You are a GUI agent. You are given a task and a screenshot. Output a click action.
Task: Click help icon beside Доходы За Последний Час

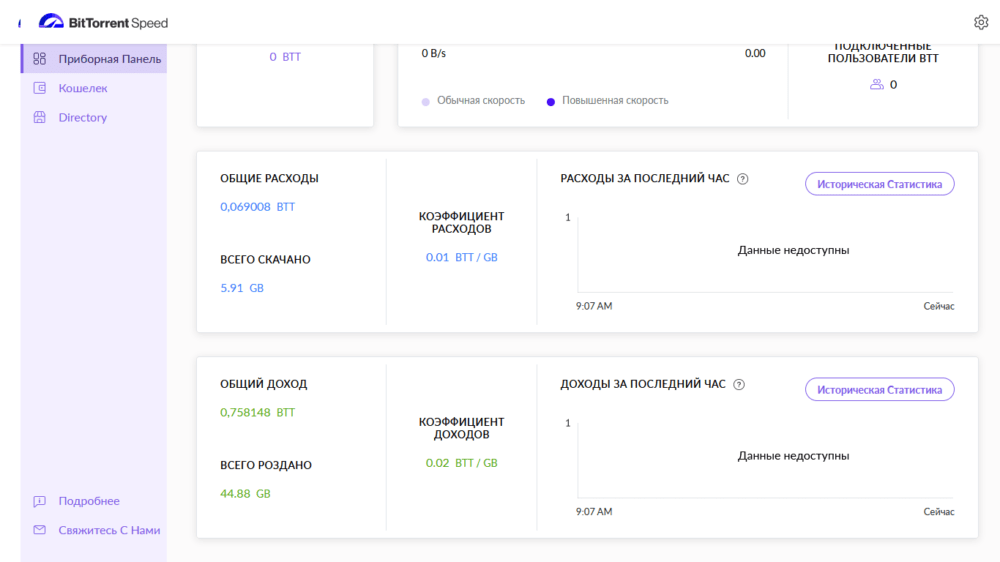pyautogui.click(x=739, y=384)
